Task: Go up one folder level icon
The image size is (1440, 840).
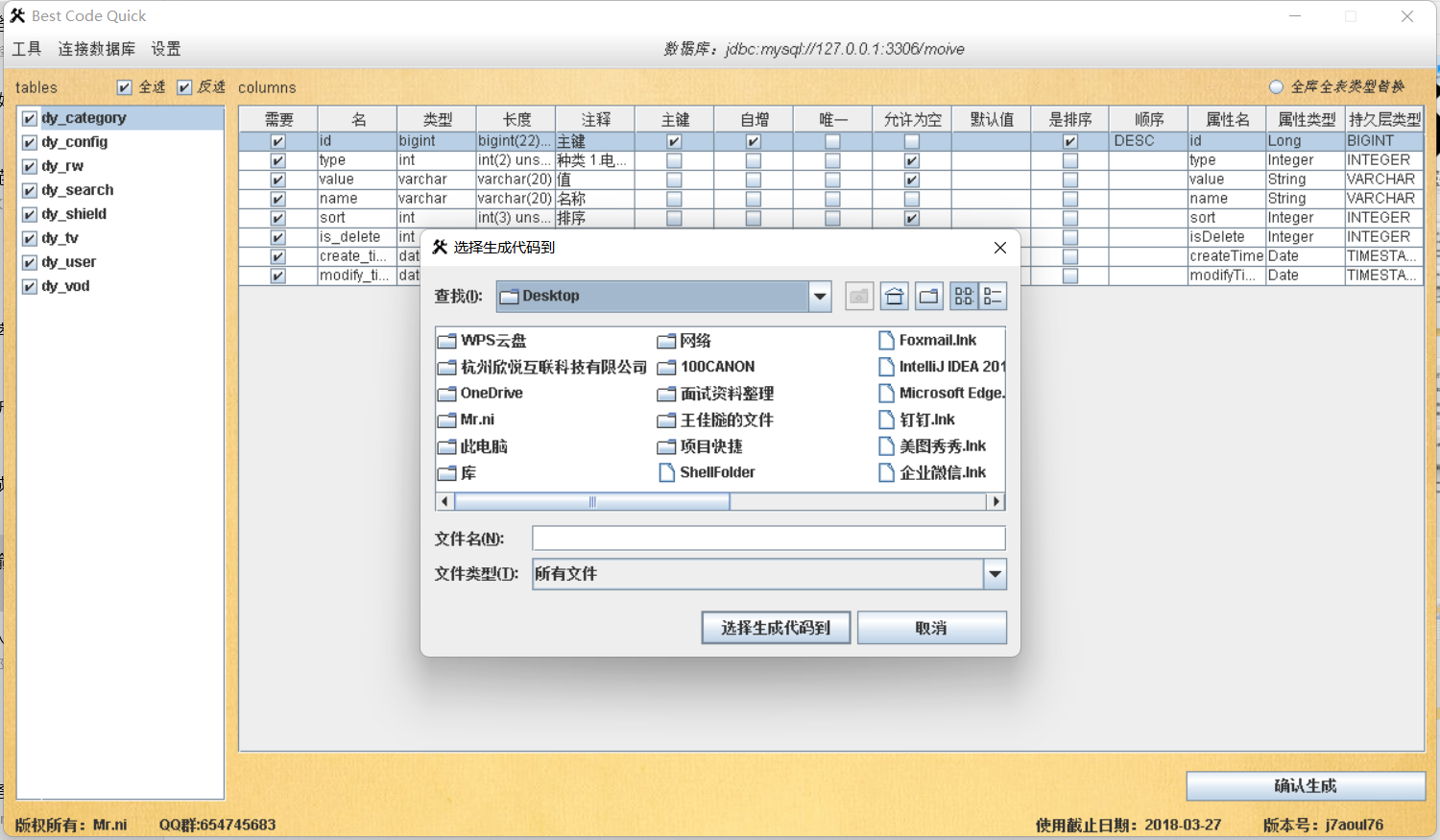Action: (859, 297)
